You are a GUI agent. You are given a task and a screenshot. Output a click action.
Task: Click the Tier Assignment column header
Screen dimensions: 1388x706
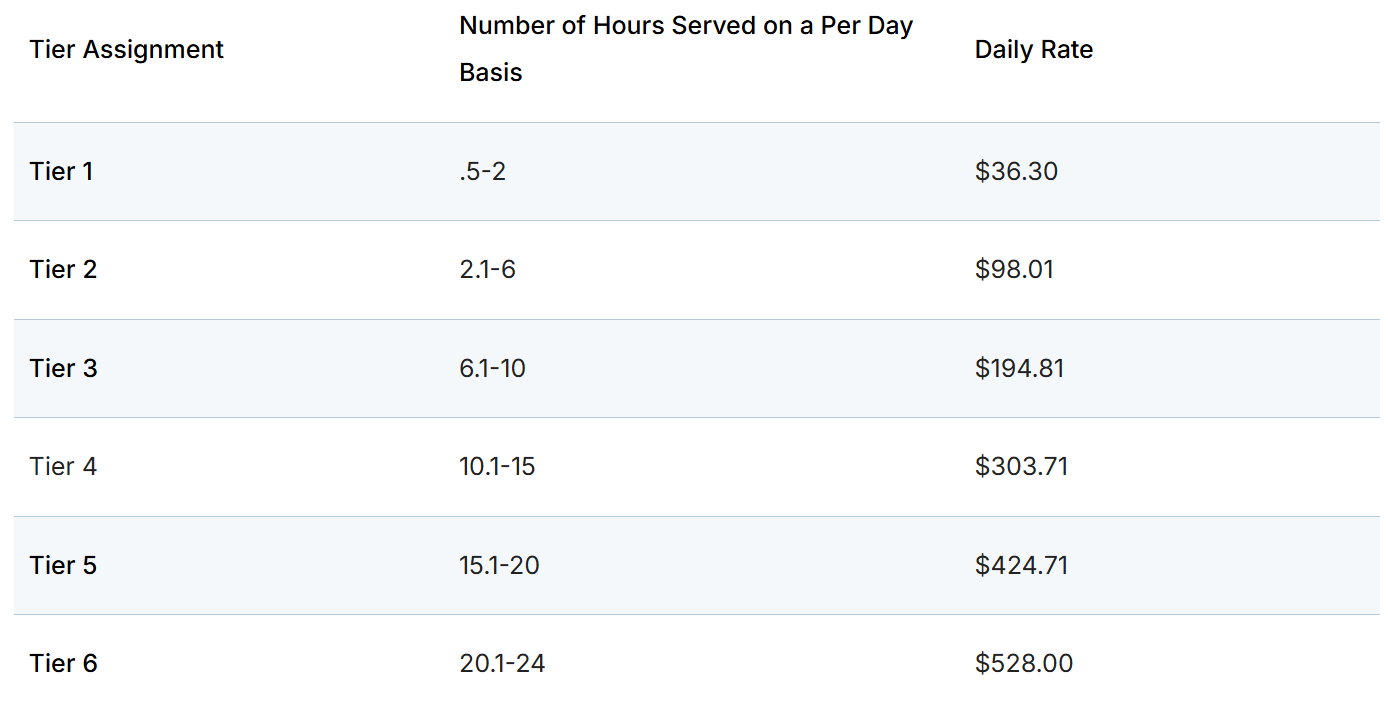pos(127,50)
